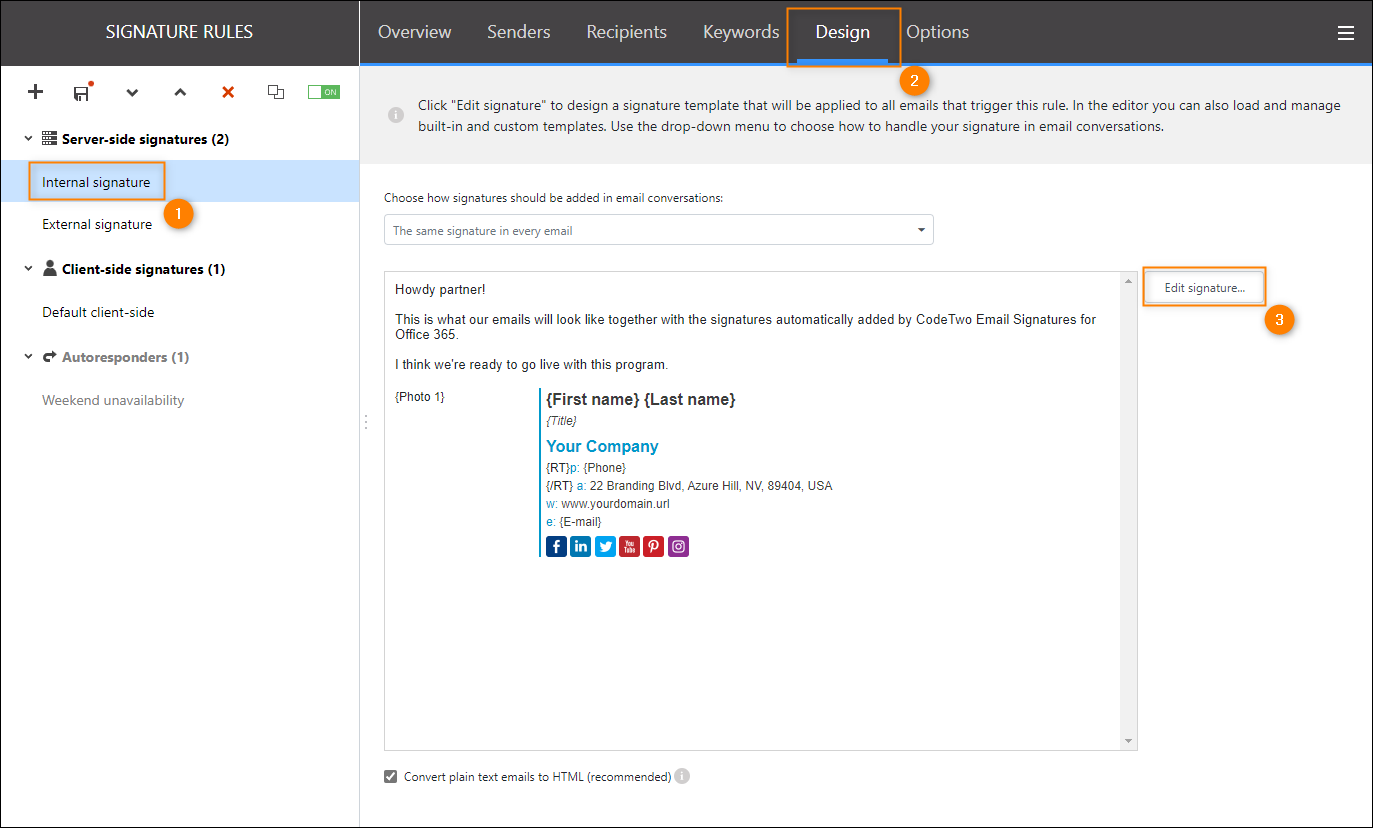
Task: Collapse the Client-side signatures group
Action: tap(28, 269)
